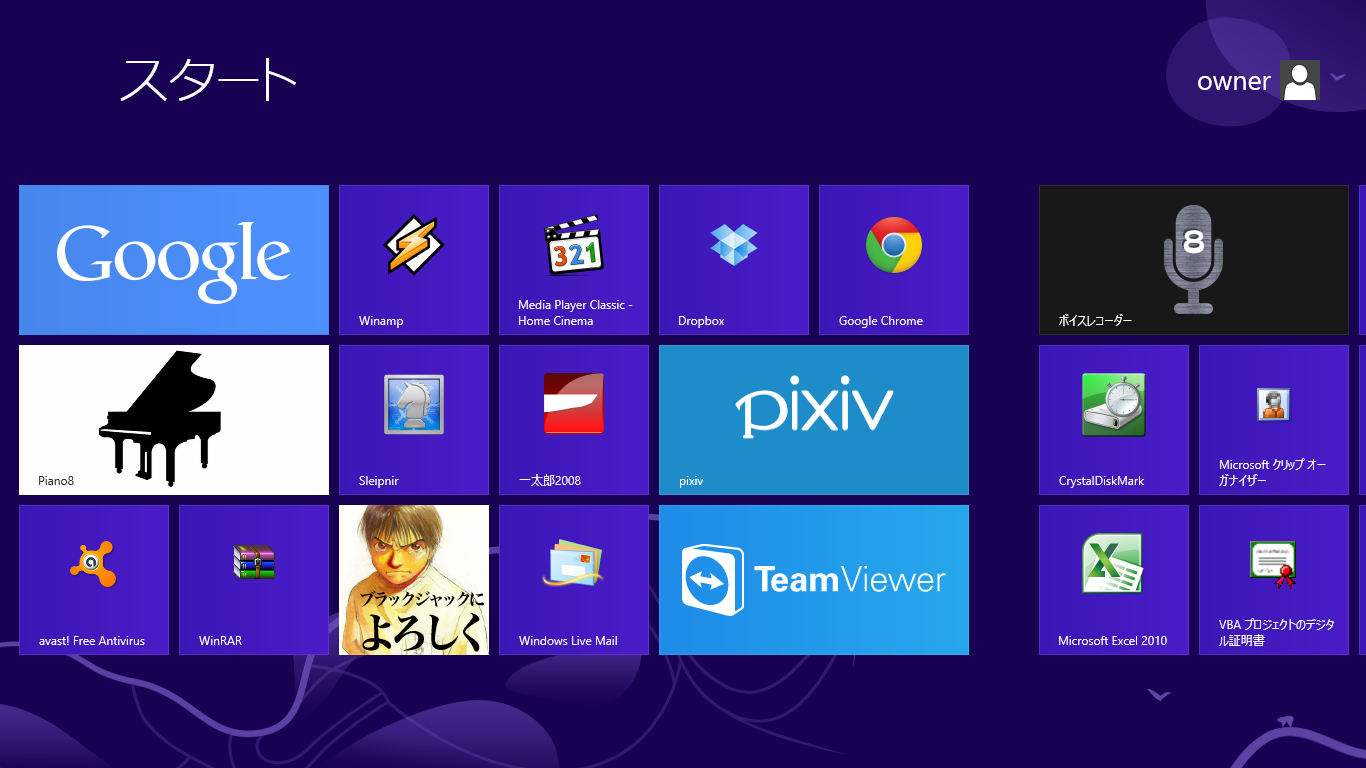The image size is (1366, 768).
Task: Launch Windows Live Mail tile
Action: pyautogui.click(x=574, y=580)
